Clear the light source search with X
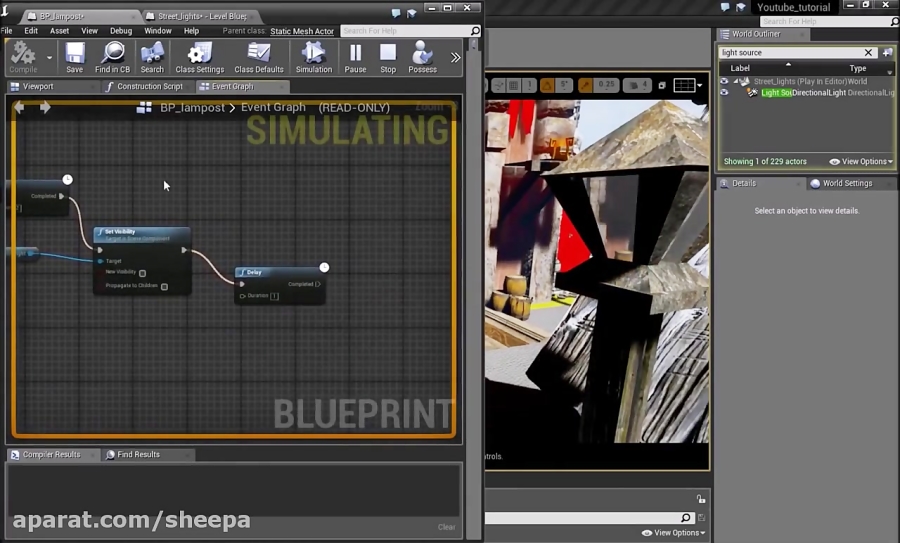 point(868,52)
